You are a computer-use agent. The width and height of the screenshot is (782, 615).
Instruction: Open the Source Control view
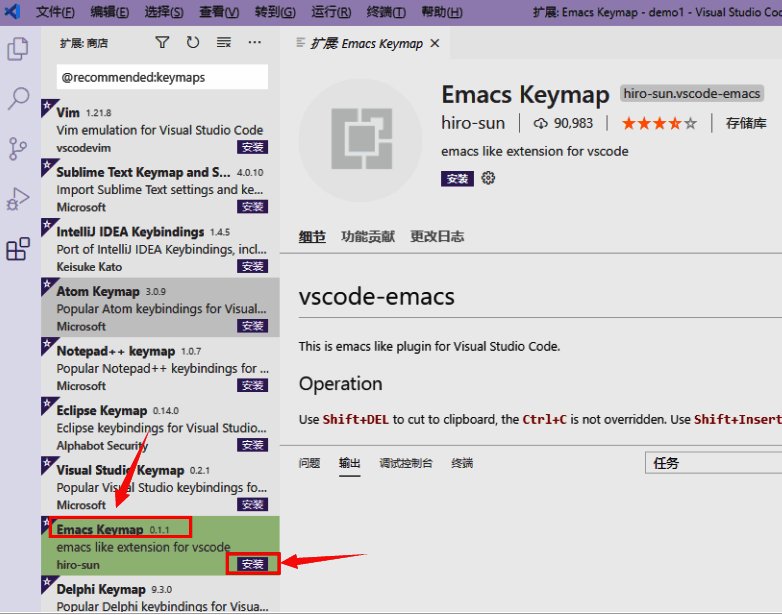tap(18, 149)
